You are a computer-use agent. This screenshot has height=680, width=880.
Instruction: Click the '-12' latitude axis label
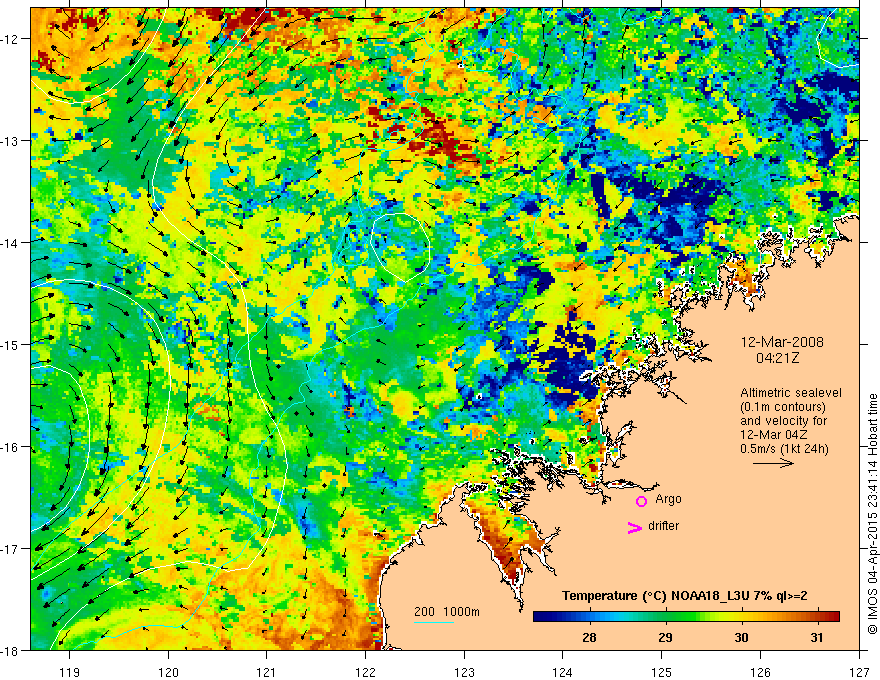tap(11, 39)
